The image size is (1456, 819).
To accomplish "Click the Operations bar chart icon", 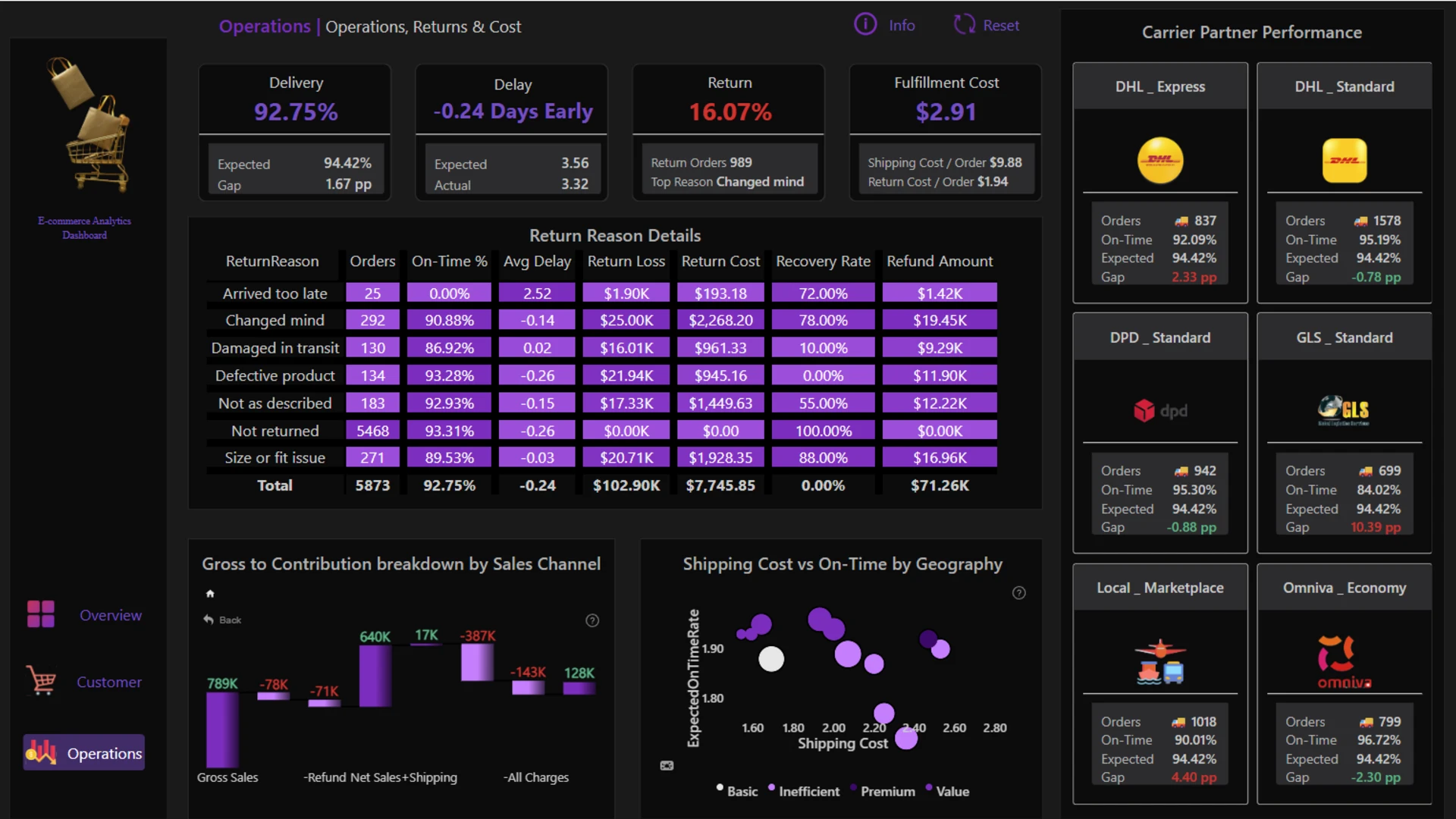I will click(41, 752).
